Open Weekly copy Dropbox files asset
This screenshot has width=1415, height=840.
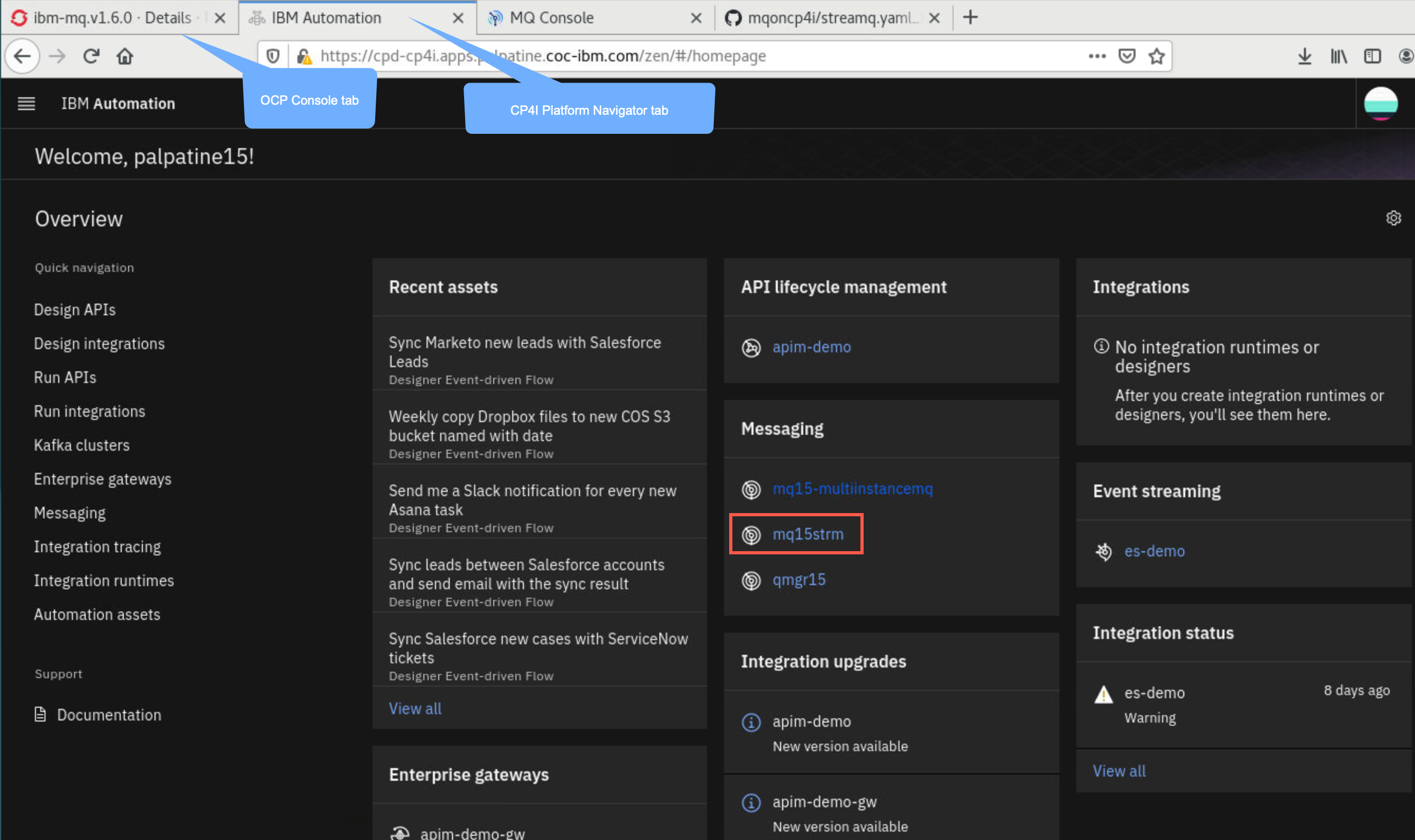(539, 427)
